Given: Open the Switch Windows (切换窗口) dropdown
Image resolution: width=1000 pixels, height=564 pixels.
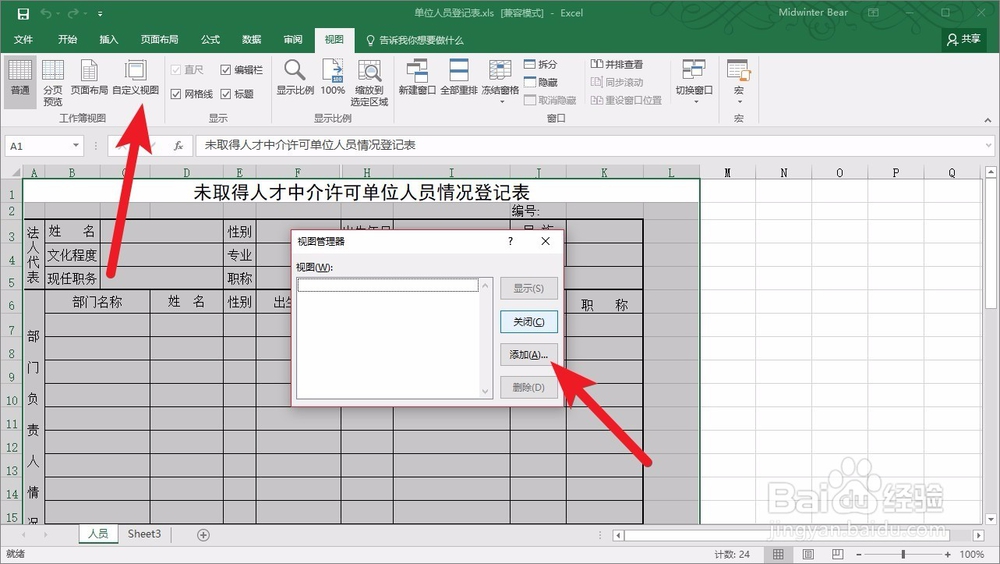Looking at the screenshot, I should pyautogui.click(x=694, y=83).
